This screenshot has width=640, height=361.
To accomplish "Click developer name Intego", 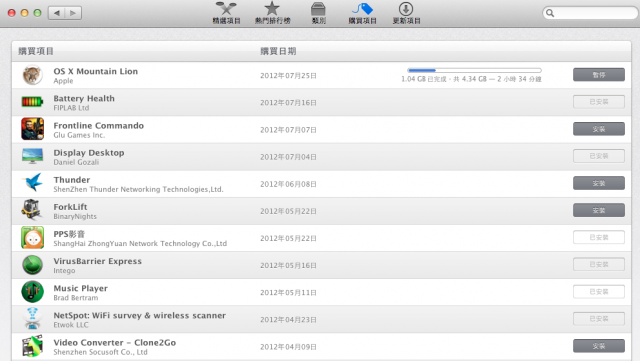I will tap(64, 271).
